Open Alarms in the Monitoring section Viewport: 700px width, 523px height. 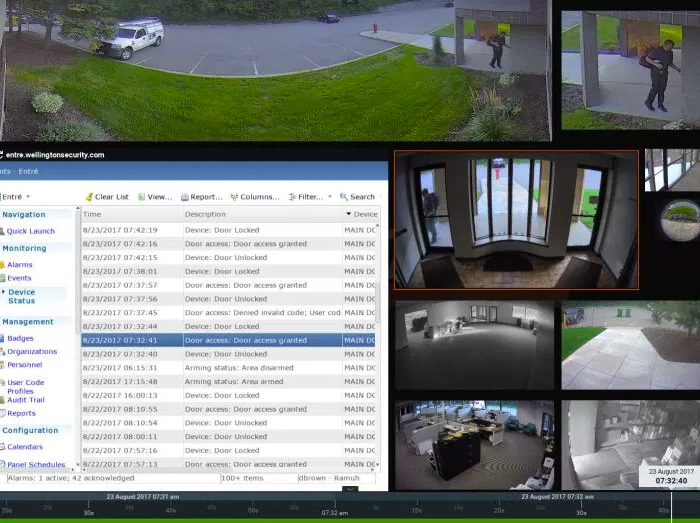[x=19, y=265]
